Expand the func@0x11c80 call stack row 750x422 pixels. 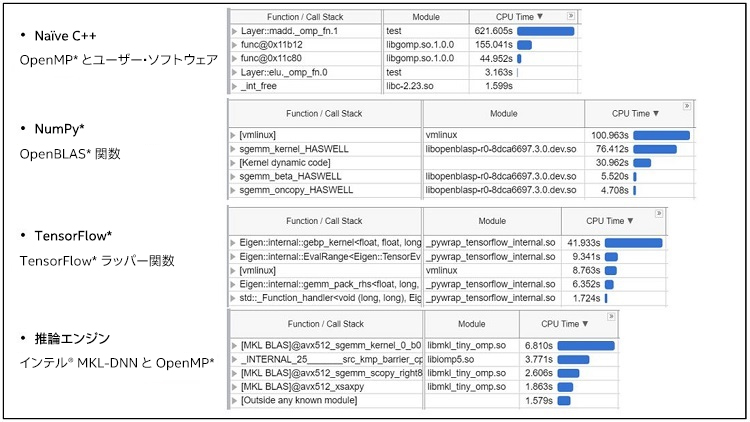click(x=234, y=58)
